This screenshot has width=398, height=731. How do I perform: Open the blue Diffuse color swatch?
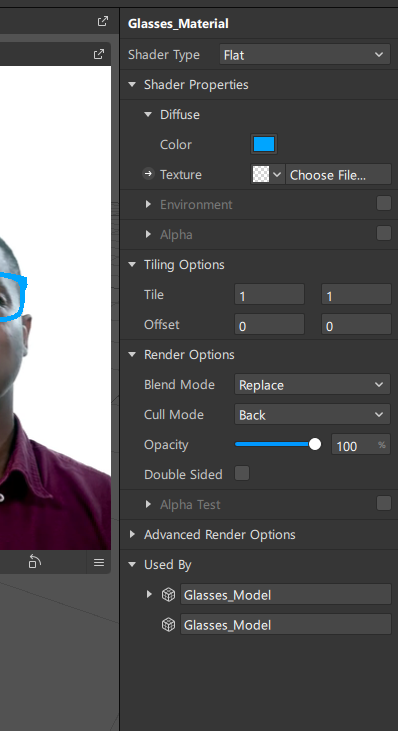pyautogui.click(x=264, y=144)
